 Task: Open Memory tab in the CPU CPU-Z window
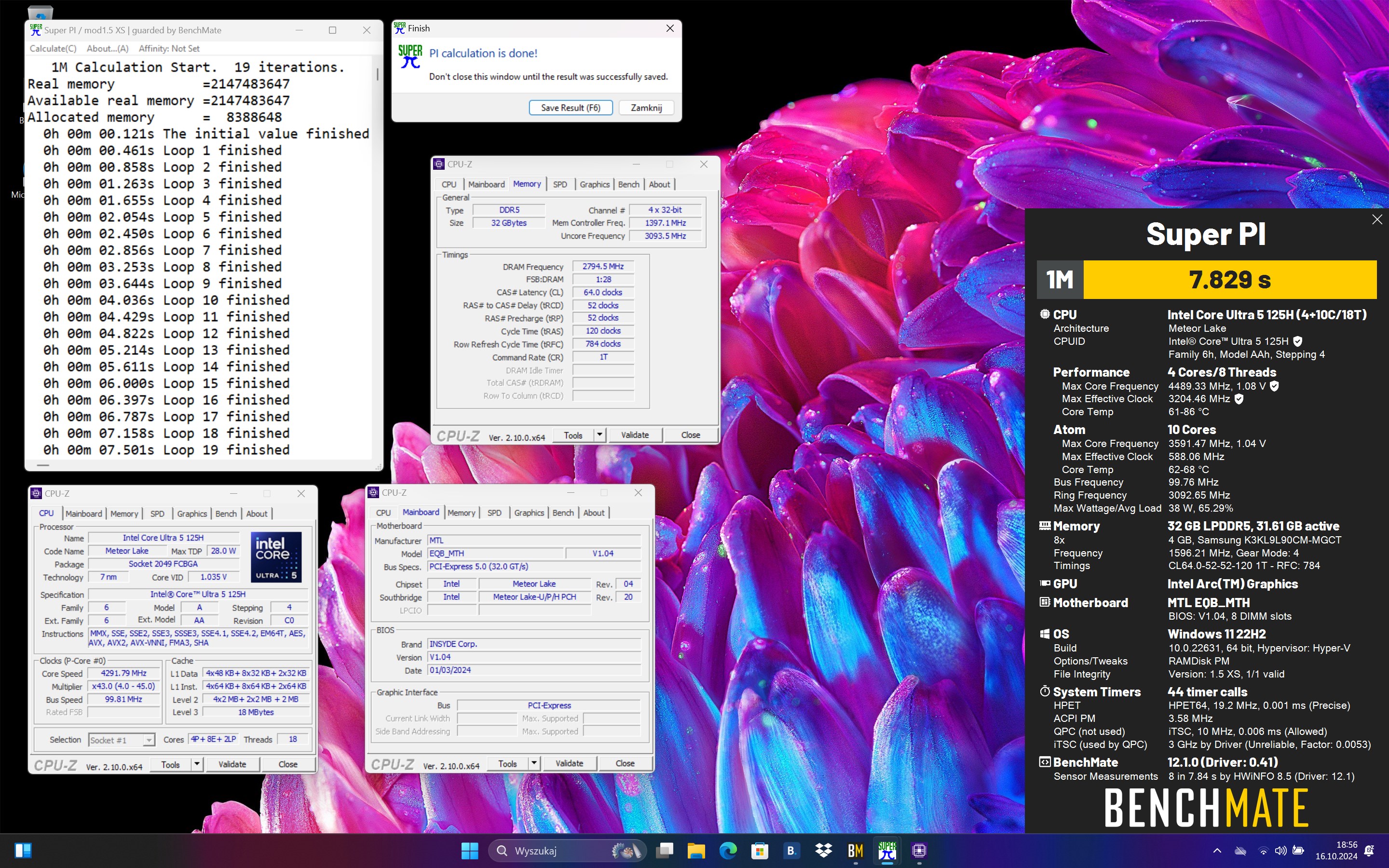pos(124,514)
